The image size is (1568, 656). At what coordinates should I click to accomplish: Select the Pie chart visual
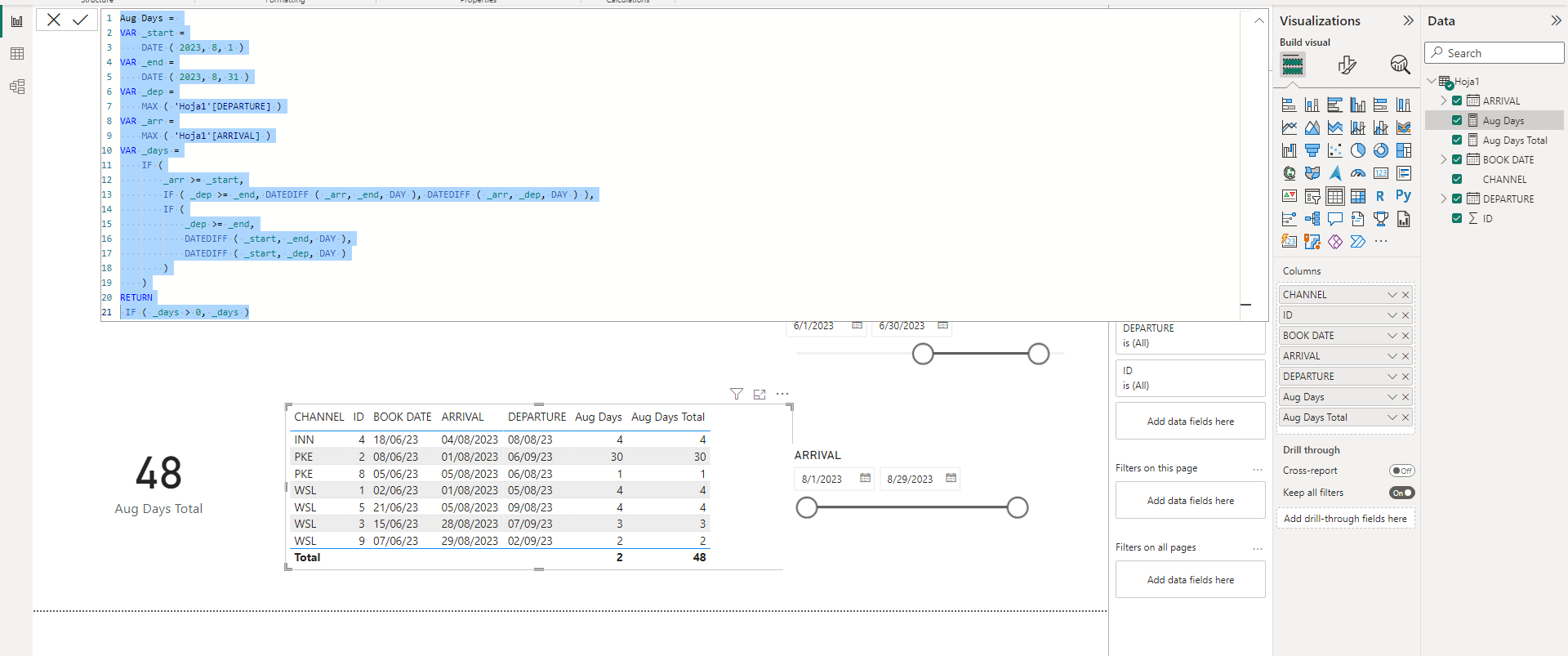[1358, 150]
